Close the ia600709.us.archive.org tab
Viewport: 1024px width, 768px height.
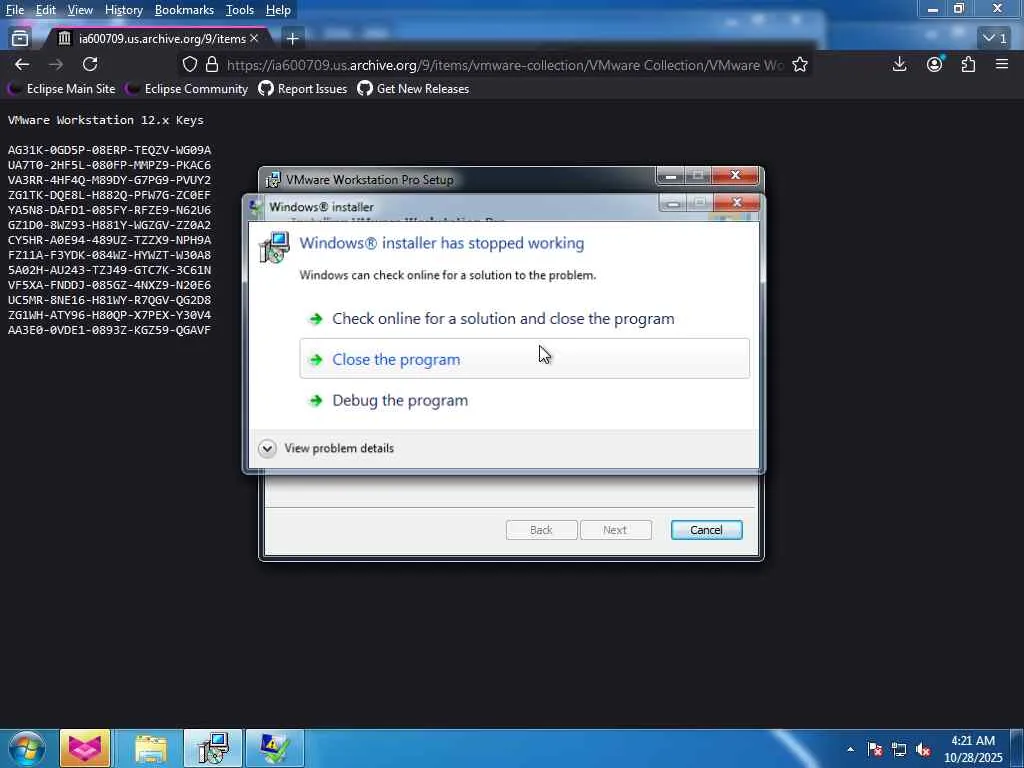254,39
